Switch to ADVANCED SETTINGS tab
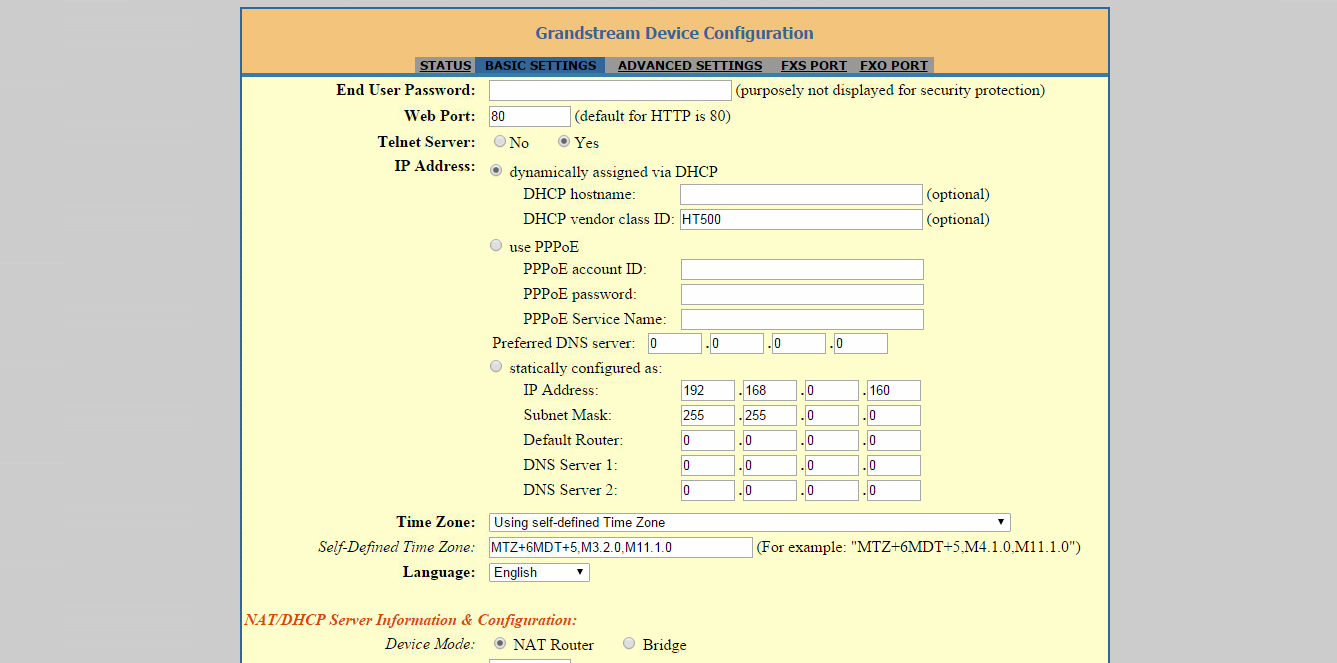 click(x=690, y=66)
